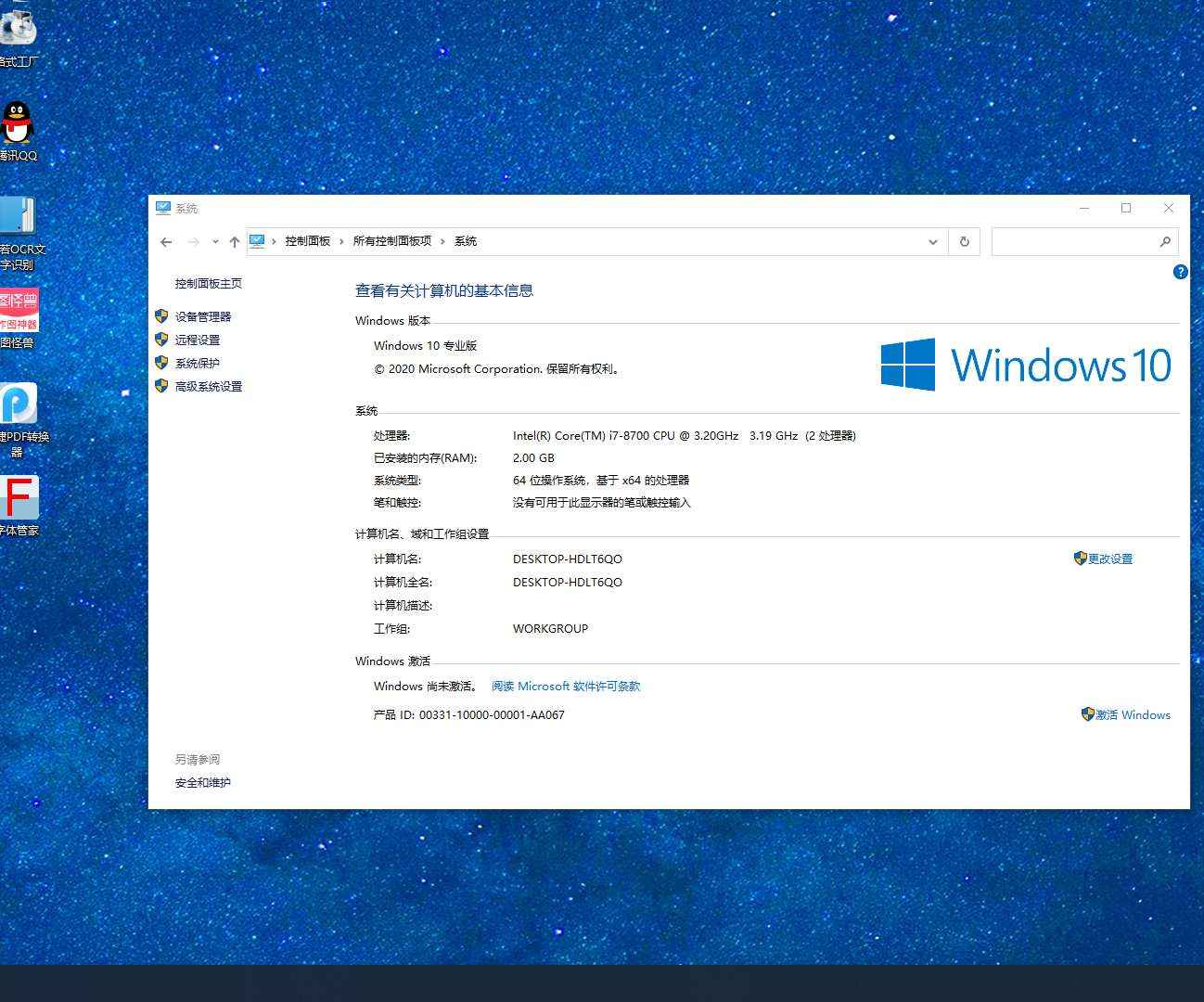Open 图怪兽 desktop icon

pyautogui.click(x=18, y=318)
